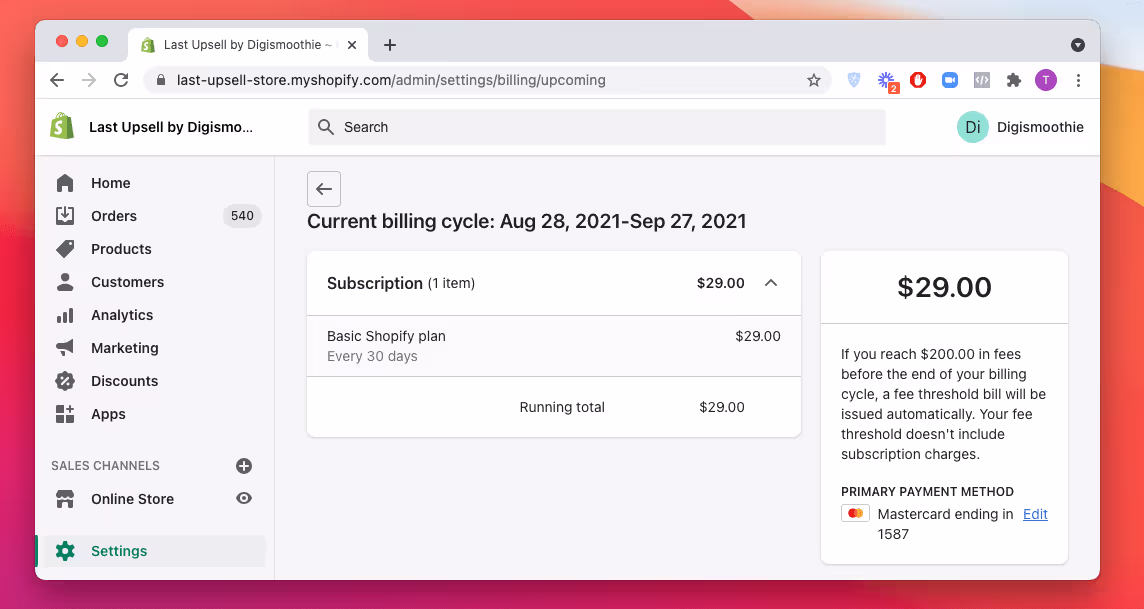
Task: Click the Mastercard logo icon
Action: tap(855, 513)
